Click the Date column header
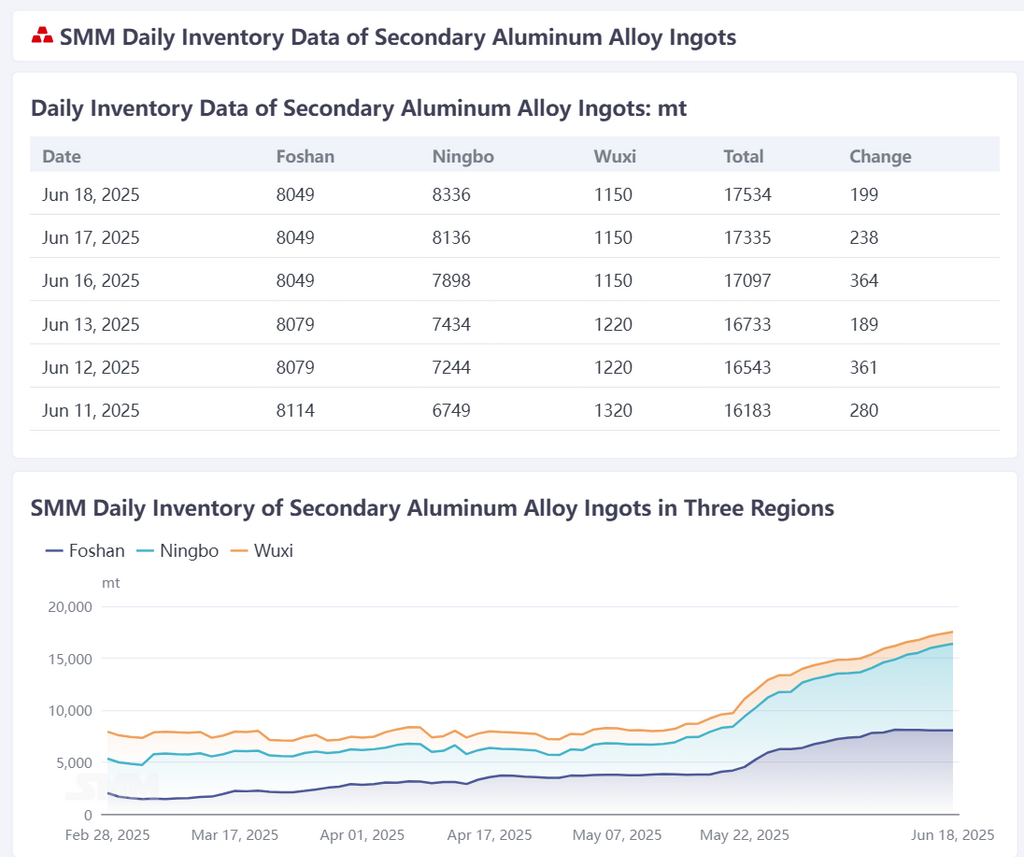The height and width of the screenshot is (857, 1024). [62, 156]
